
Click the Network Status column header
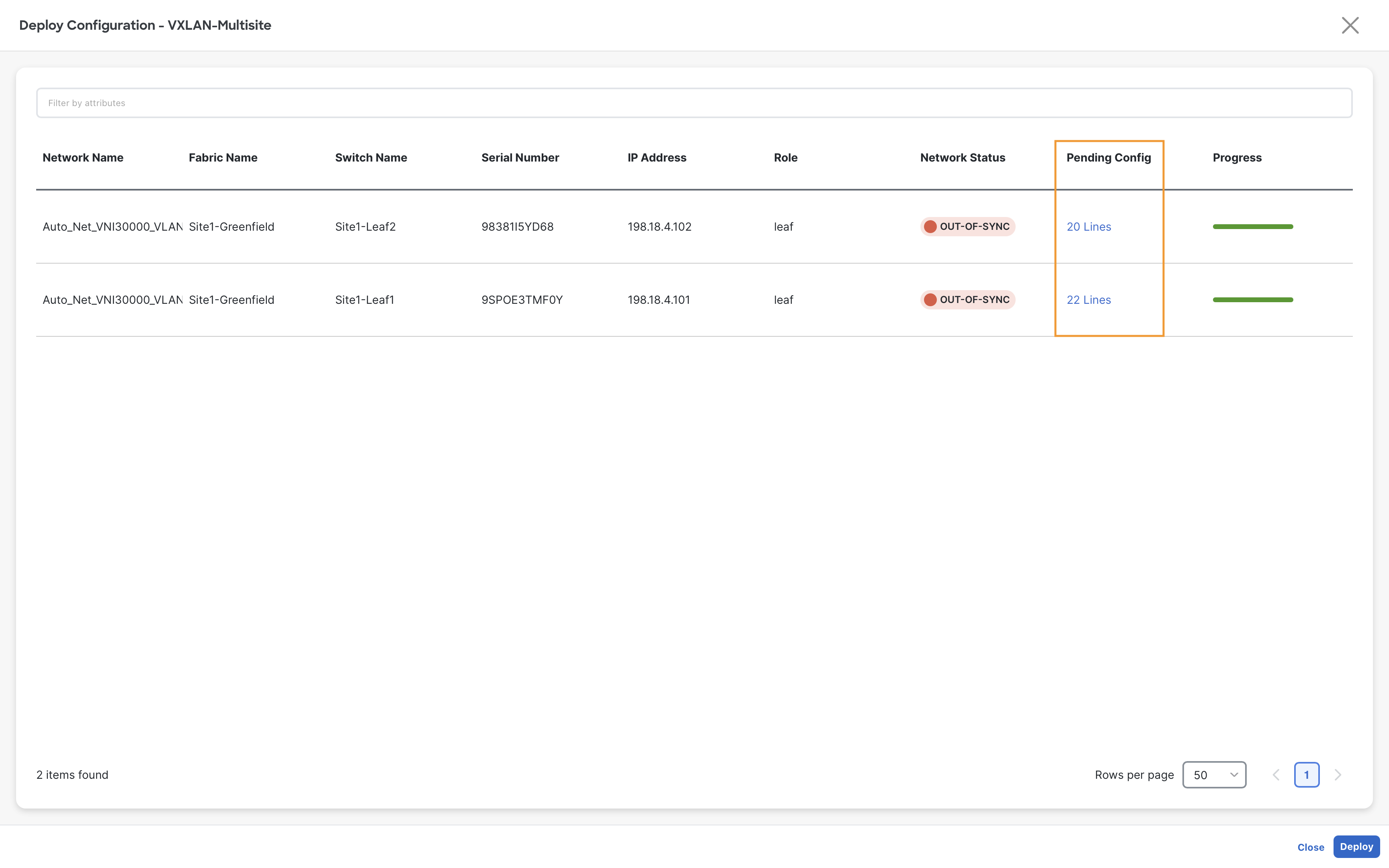963,158
